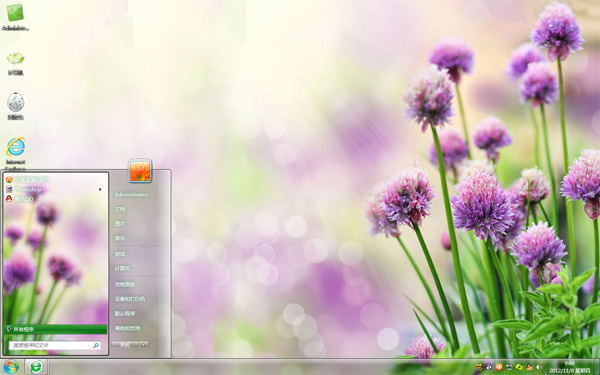Click the 关机 (Shut down) button

(125, 345)
